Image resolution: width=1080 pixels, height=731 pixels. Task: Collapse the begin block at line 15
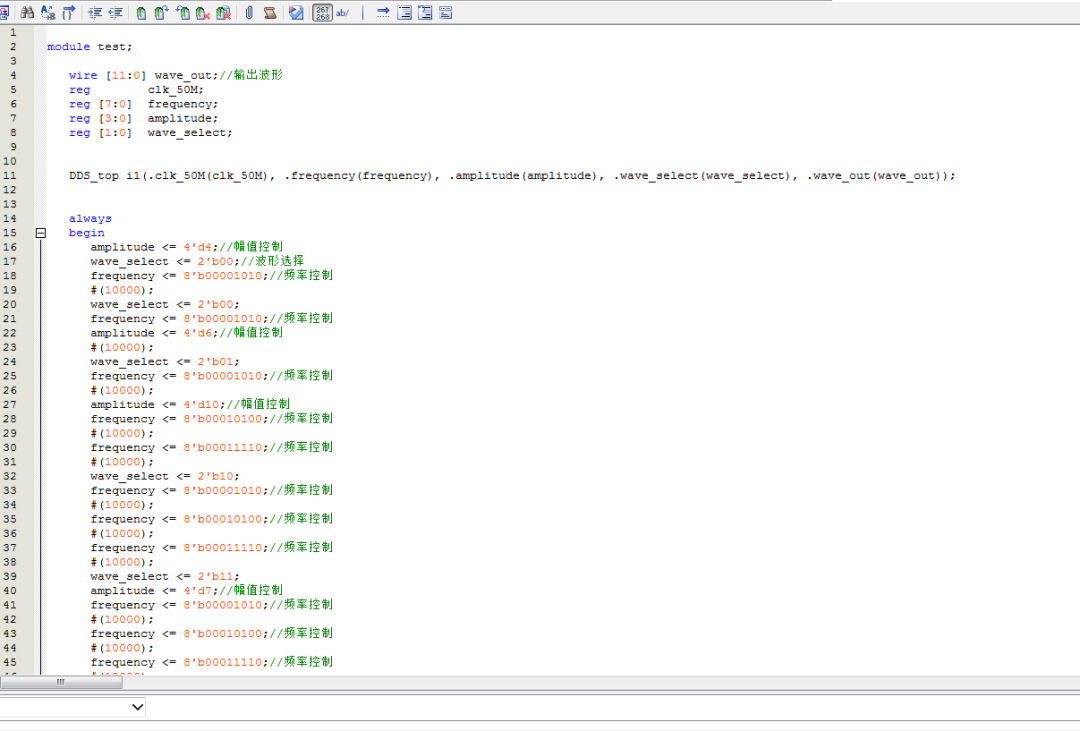point(41,233)
